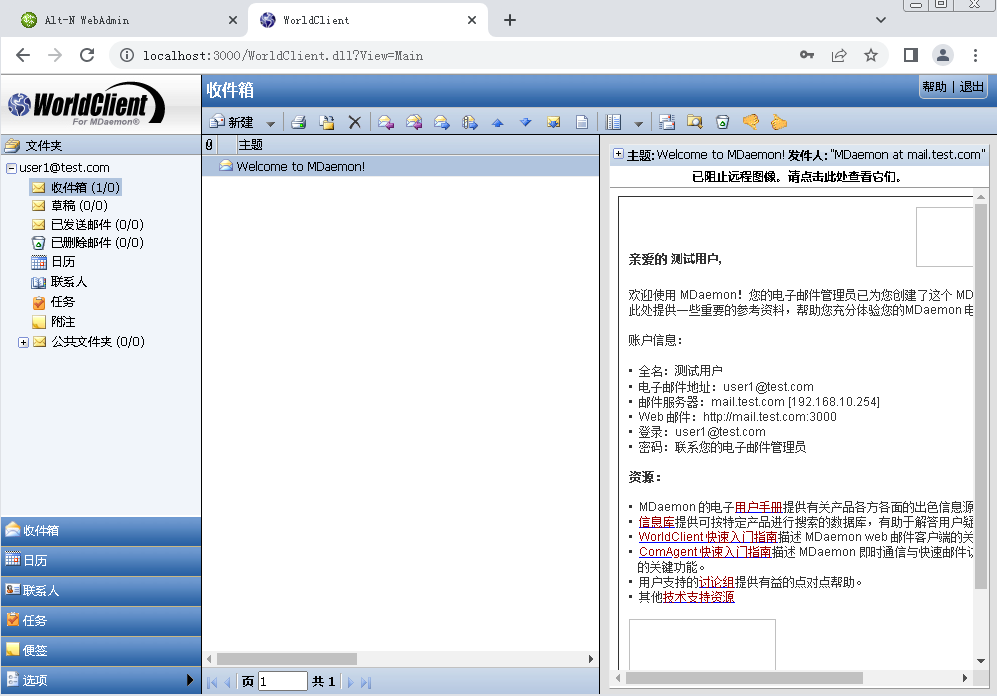The height and width of the screenshot is (696, 997).
Task: Select the 收件箱 (1/0) folder
Action: click(76, 188)
